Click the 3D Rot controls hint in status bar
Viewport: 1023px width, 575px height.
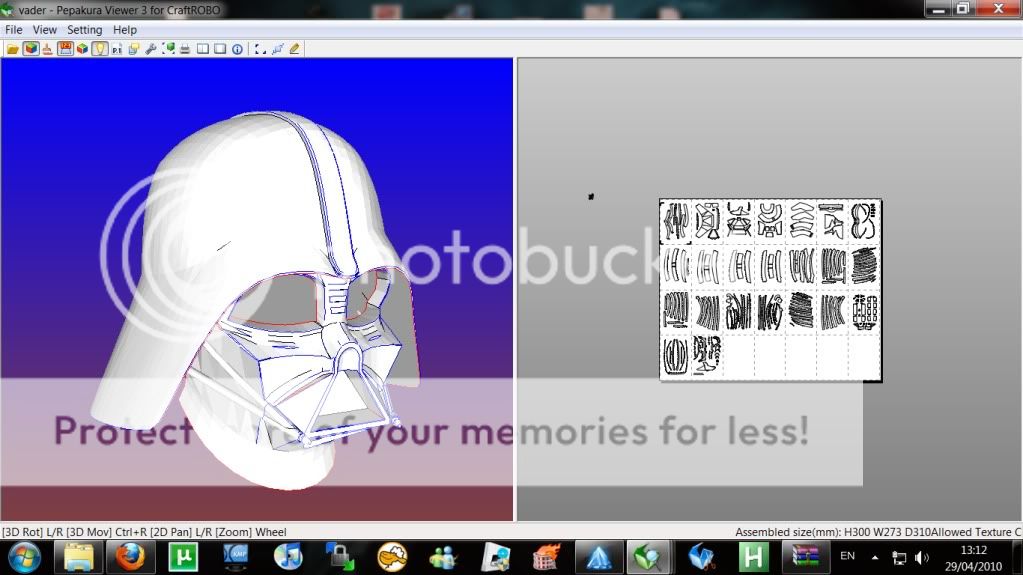144,532
